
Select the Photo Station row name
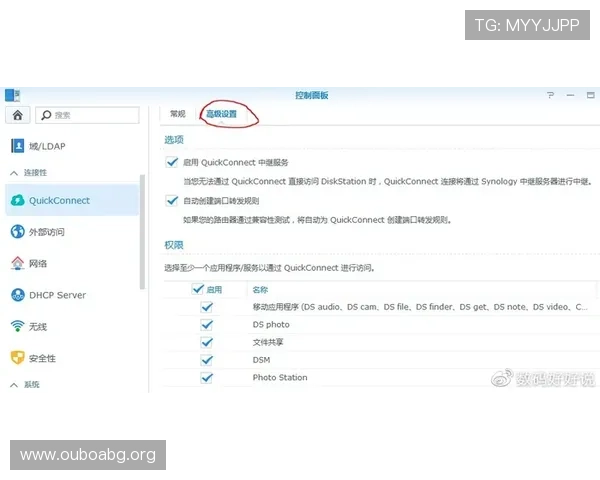[280, 377]
